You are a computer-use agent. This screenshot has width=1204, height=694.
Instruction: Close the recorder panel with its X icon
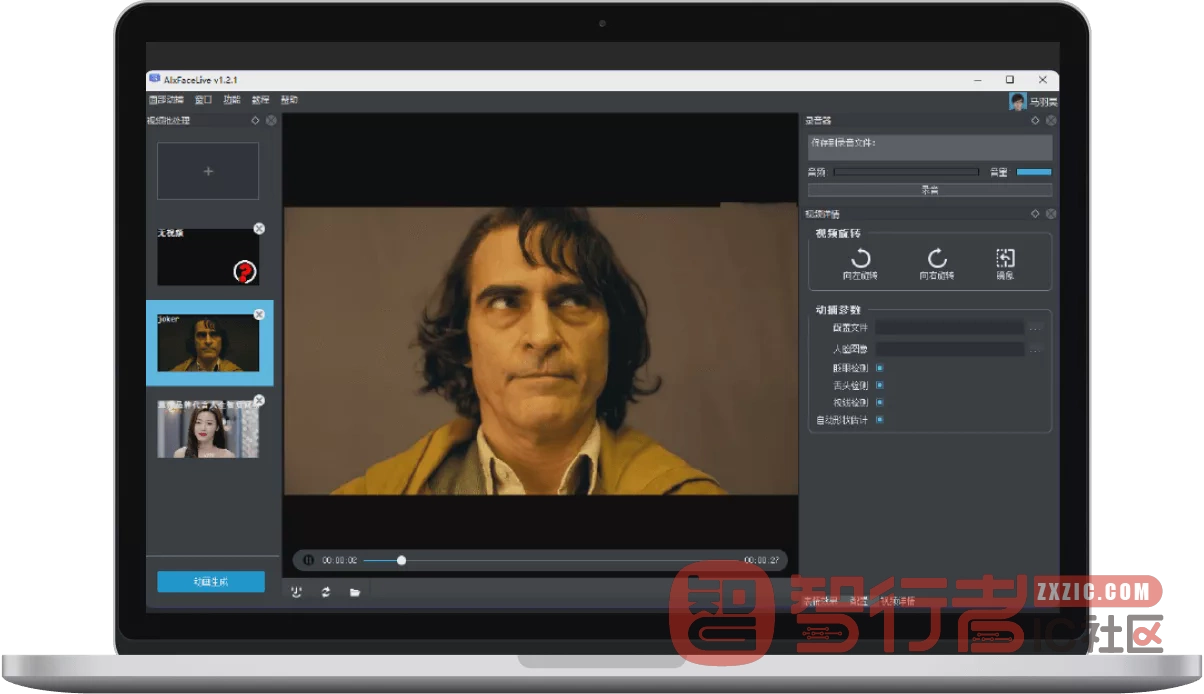(1051, 120)
